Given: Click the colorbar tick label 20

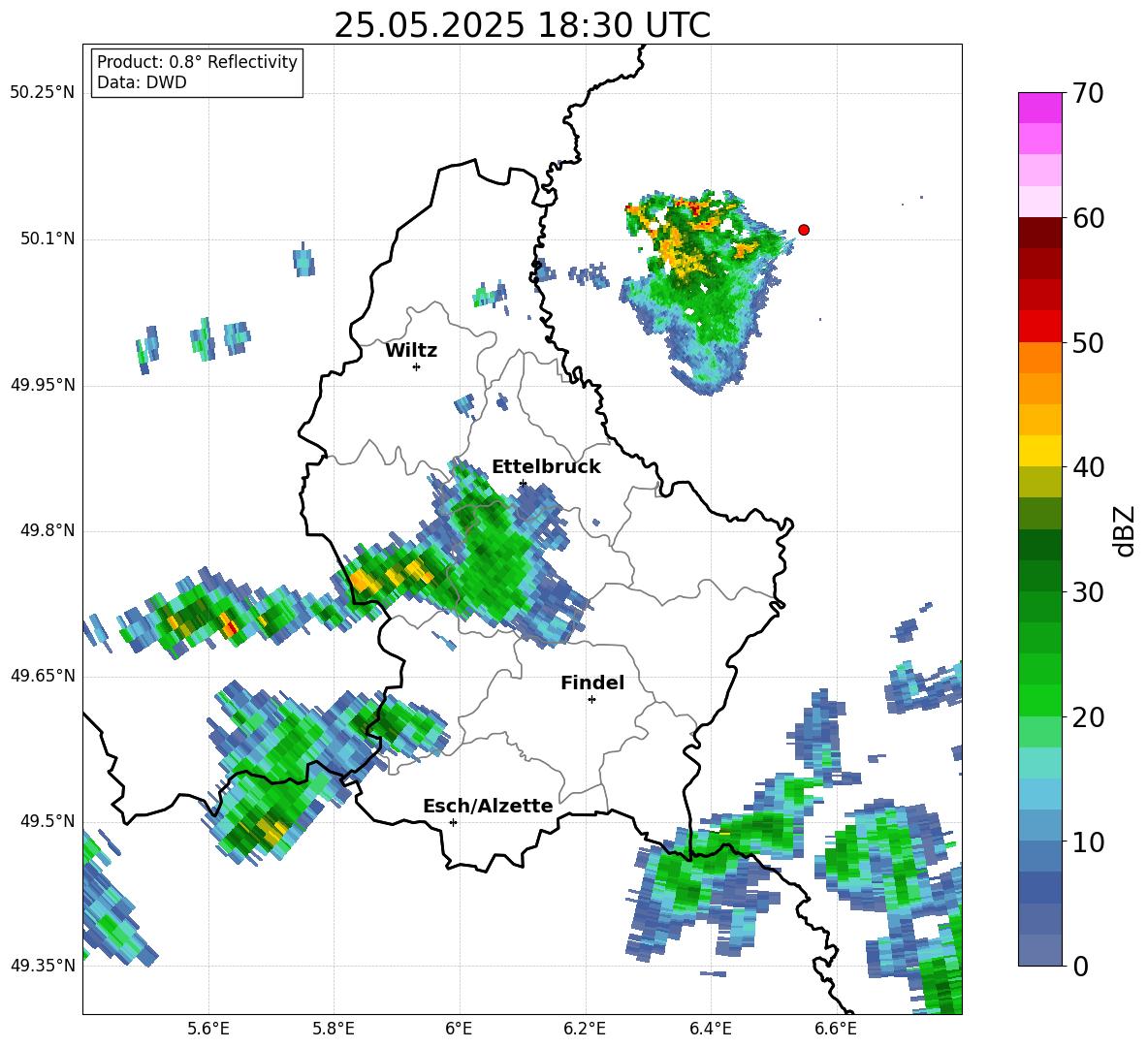Looking at the screenshot, I should 1088,717.
